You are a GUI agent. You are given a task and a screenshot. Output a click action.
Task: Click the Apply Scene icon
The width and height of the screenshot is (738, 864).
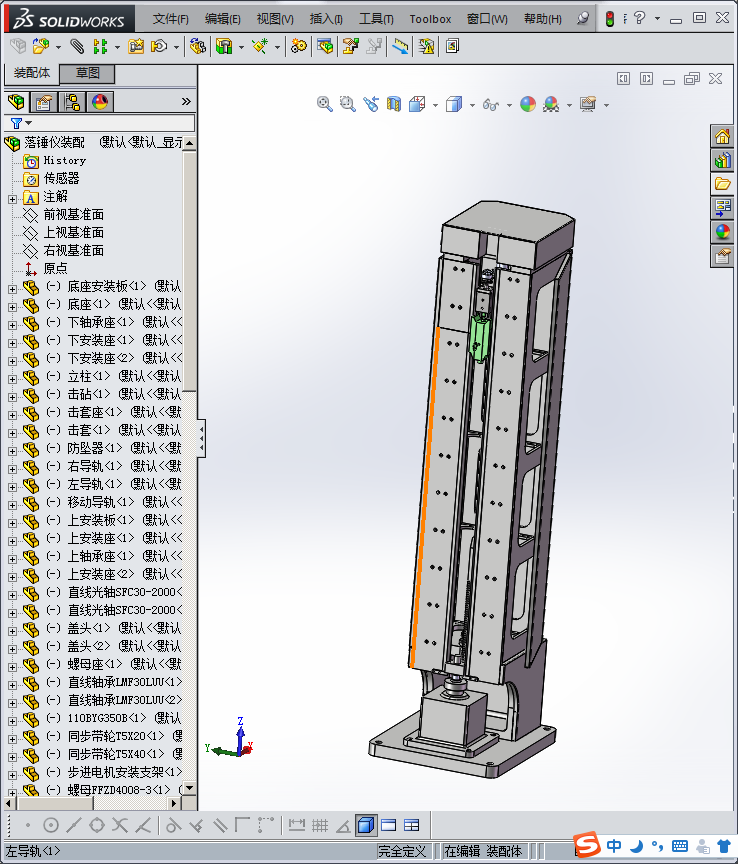(551, 104)
